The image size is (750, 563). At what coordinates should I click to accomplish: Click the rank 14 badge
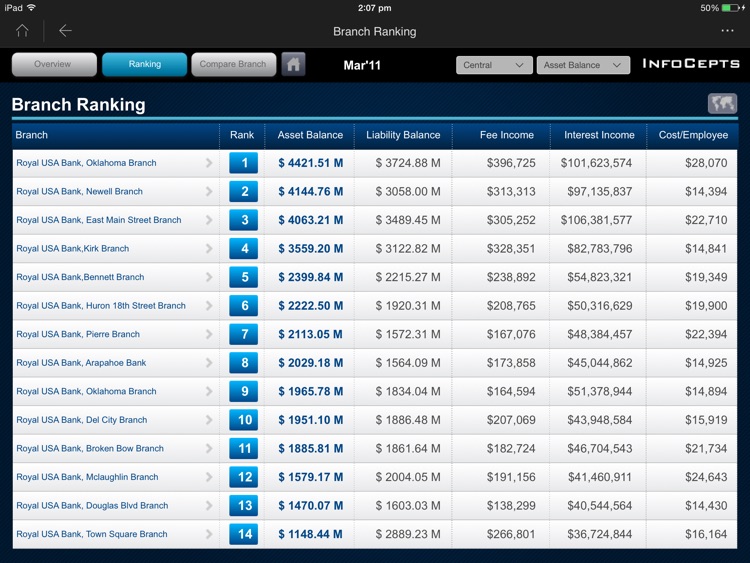point(243,534)
